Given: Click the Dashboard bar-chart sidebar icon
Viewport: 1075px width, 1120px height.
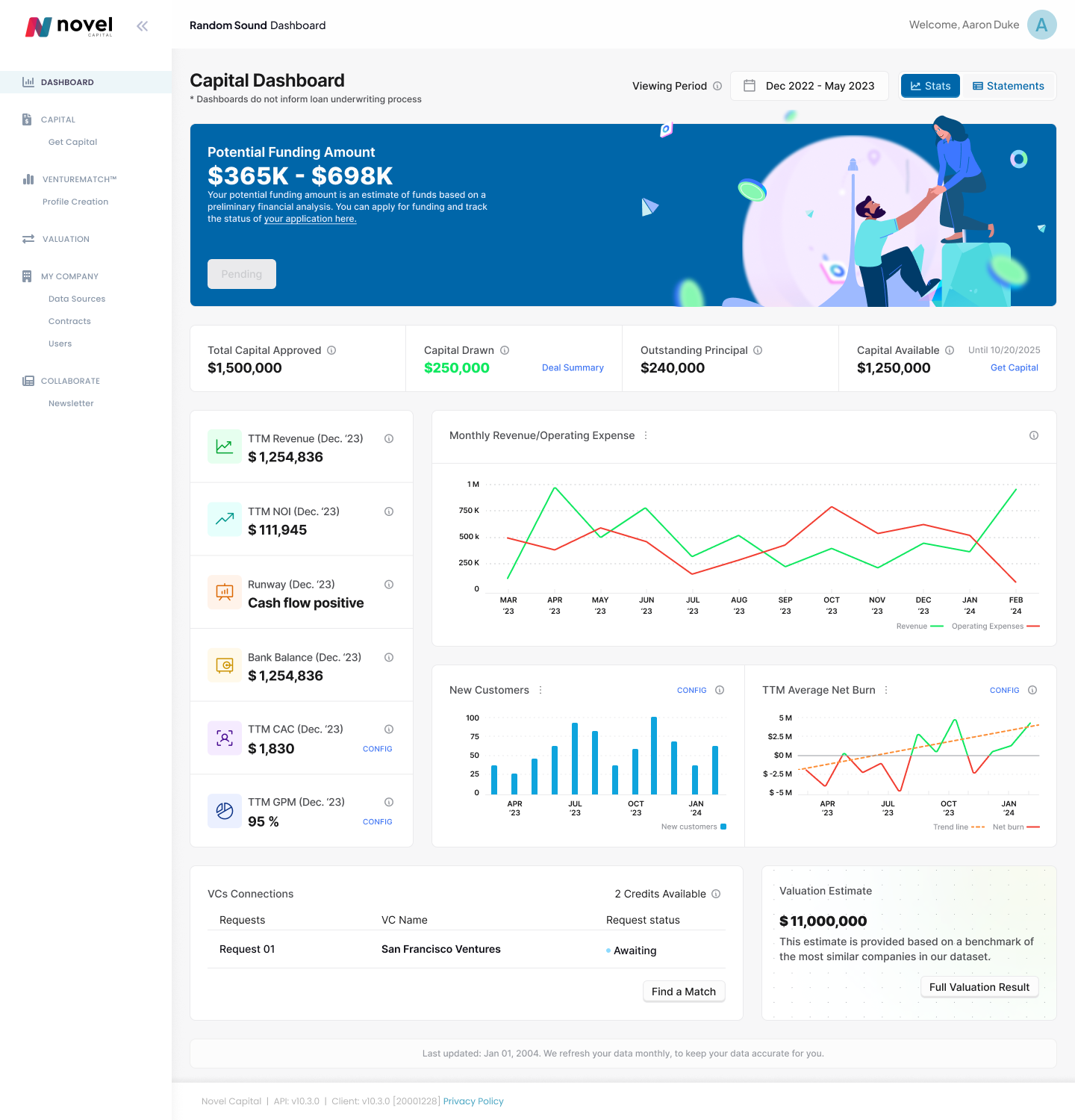Looking at the screenshot, I should pyautogui.click(x=28, y=82).
